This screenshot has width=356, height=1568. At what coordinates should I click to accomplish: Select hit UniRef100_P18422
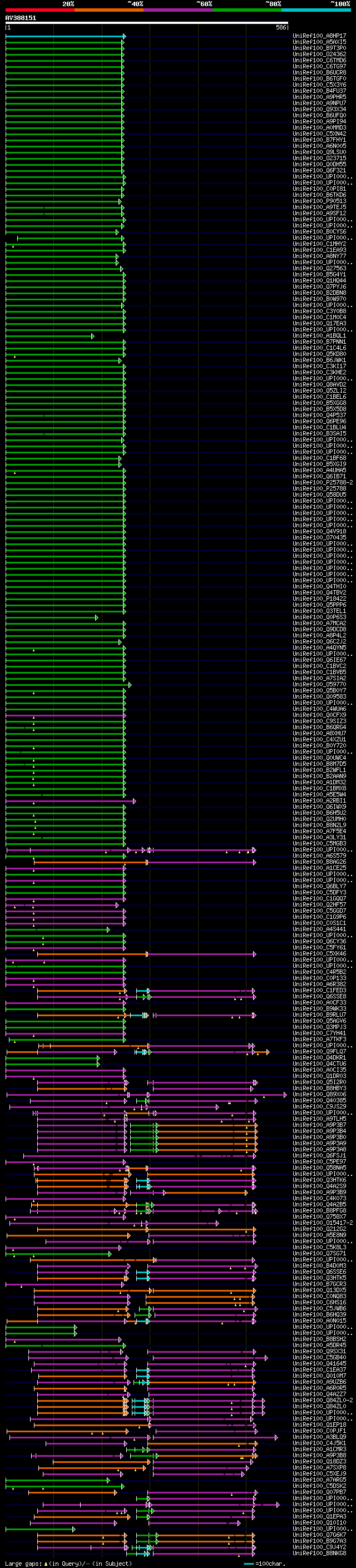(319, 598)
